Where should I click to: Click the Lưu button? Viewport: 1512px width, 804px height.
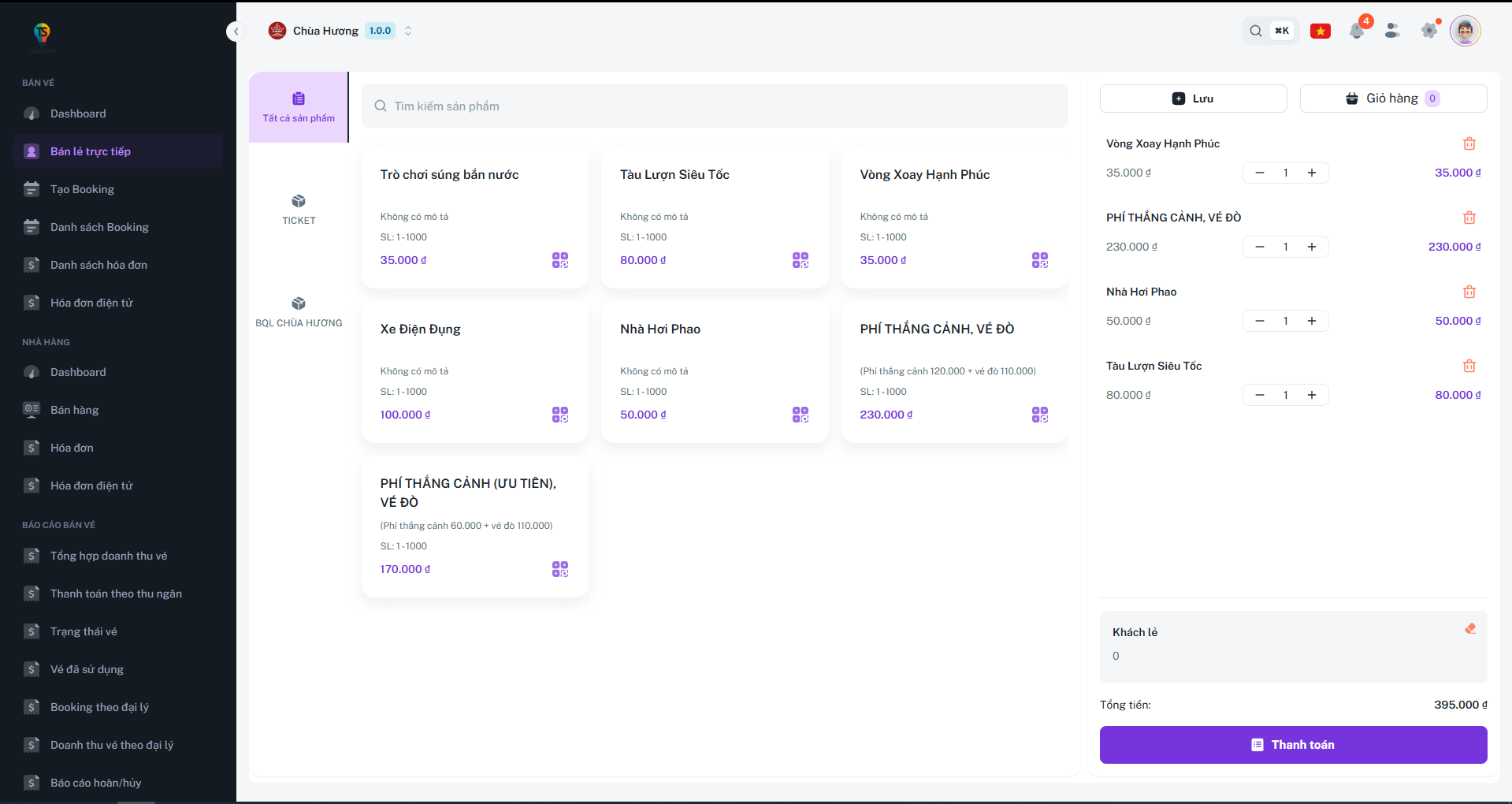point(1193,99)
